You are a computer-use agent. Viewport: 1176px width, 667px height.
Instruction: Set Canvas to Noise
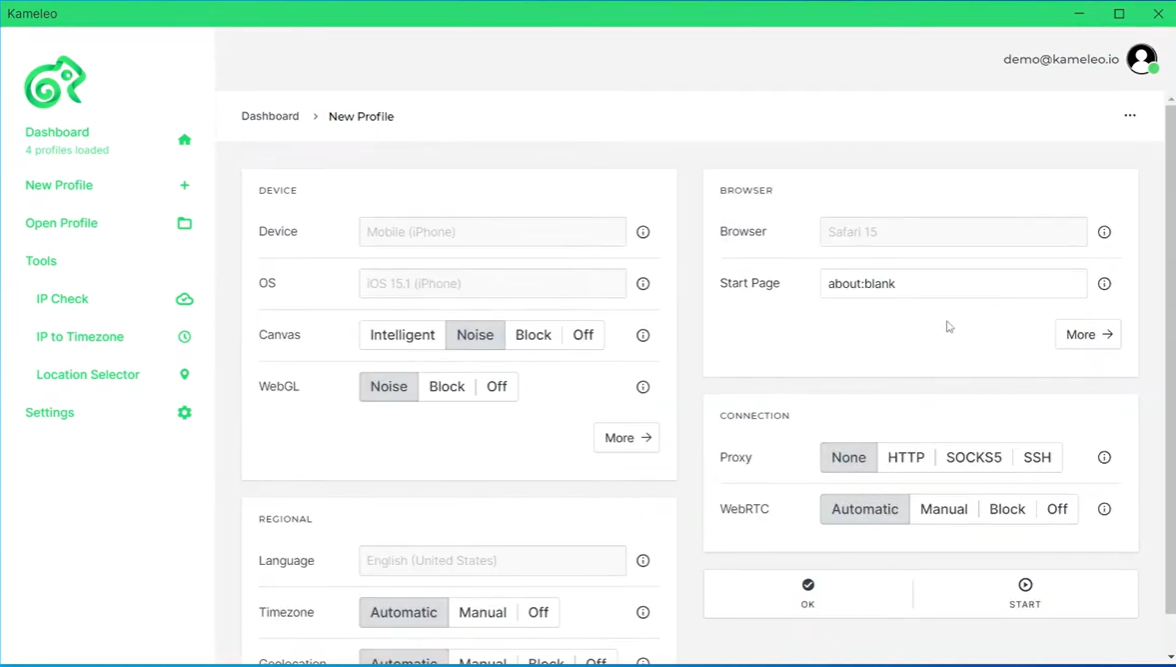(x=475, y=335)
